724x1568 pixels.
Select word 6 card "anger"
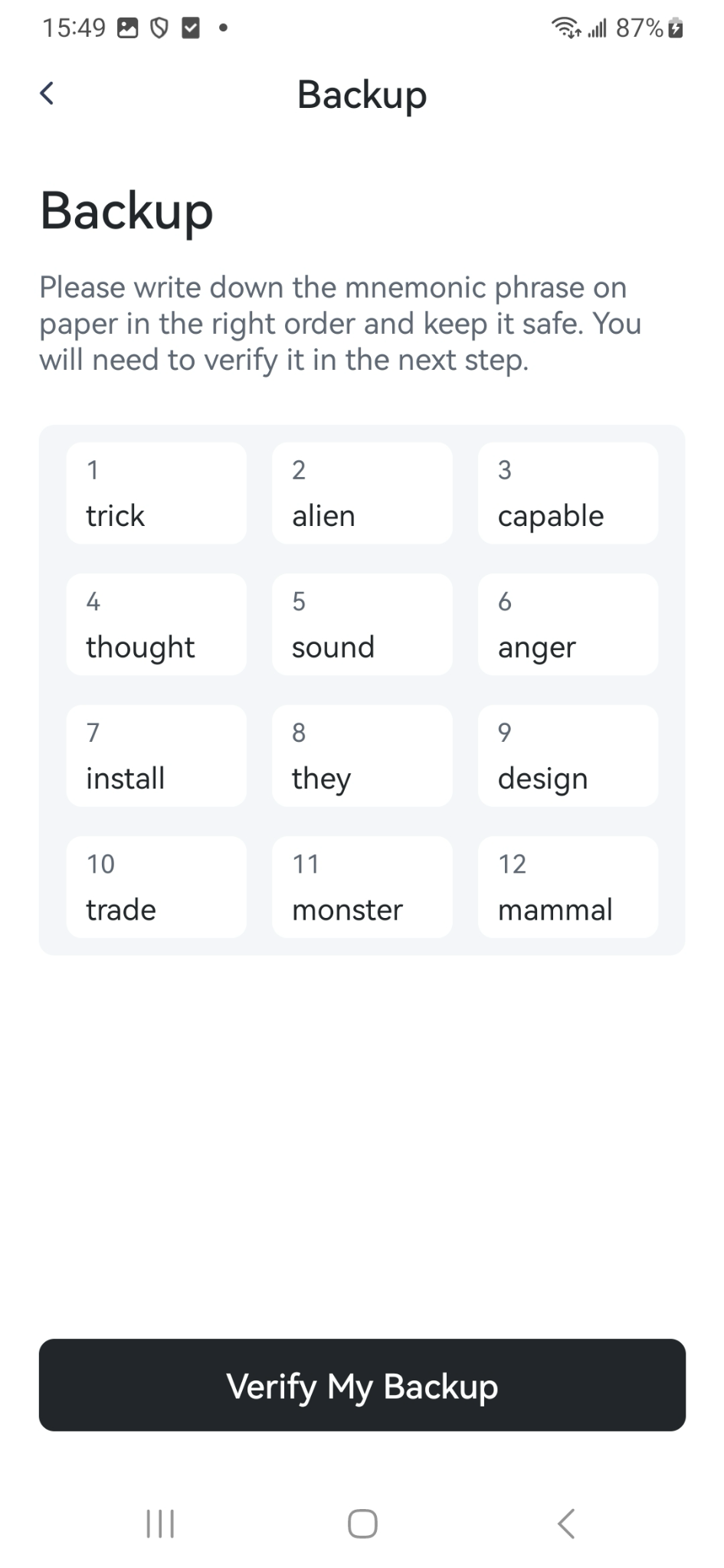568,624
